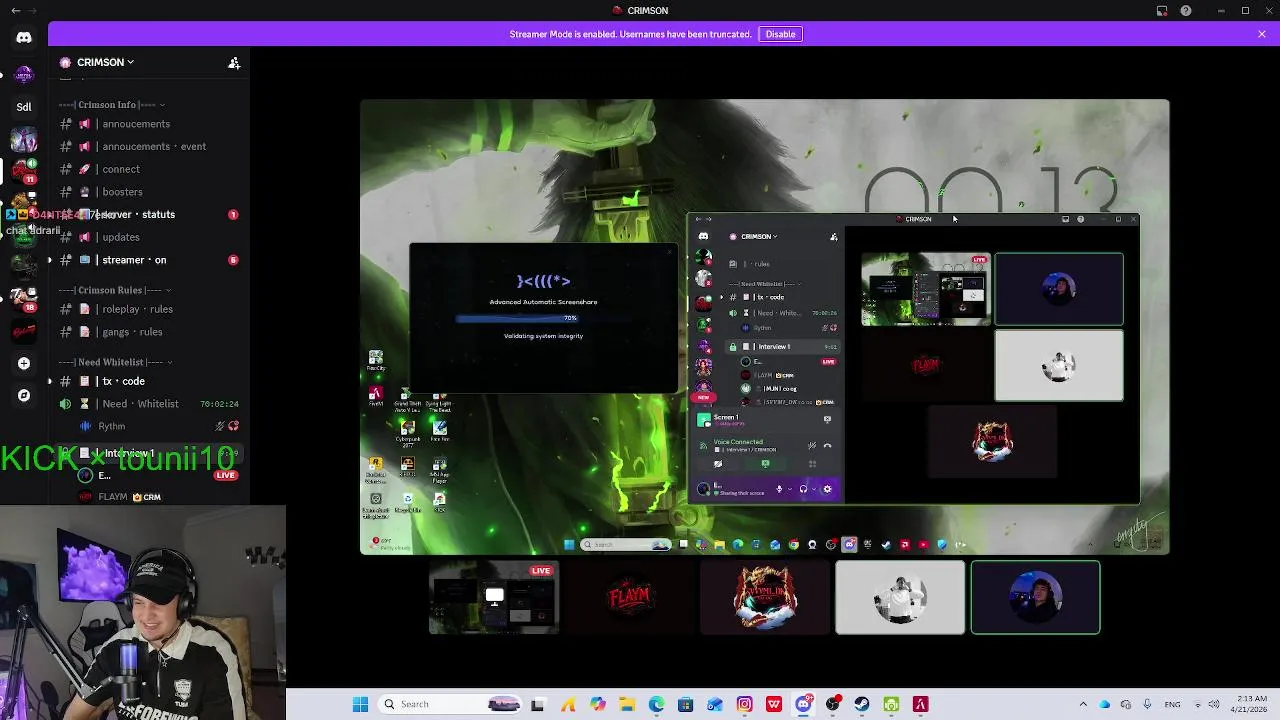This screenshot has height=720, width=1280.
Task: Collapse the Crimson Info category
Action: click(111, 105)
